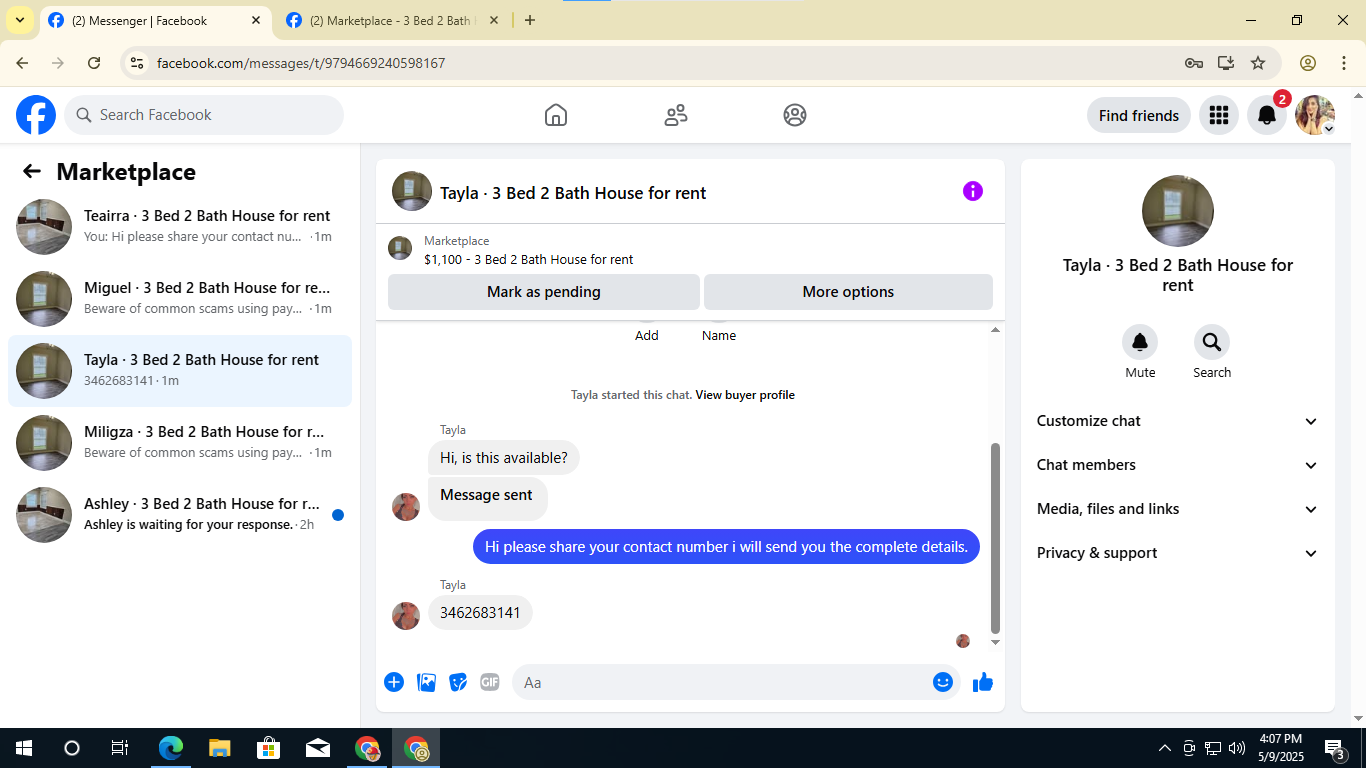Viewport: 1366px width, 768px height.
Task: Click chat scroll up arrow
Action: tap(995, 330)
